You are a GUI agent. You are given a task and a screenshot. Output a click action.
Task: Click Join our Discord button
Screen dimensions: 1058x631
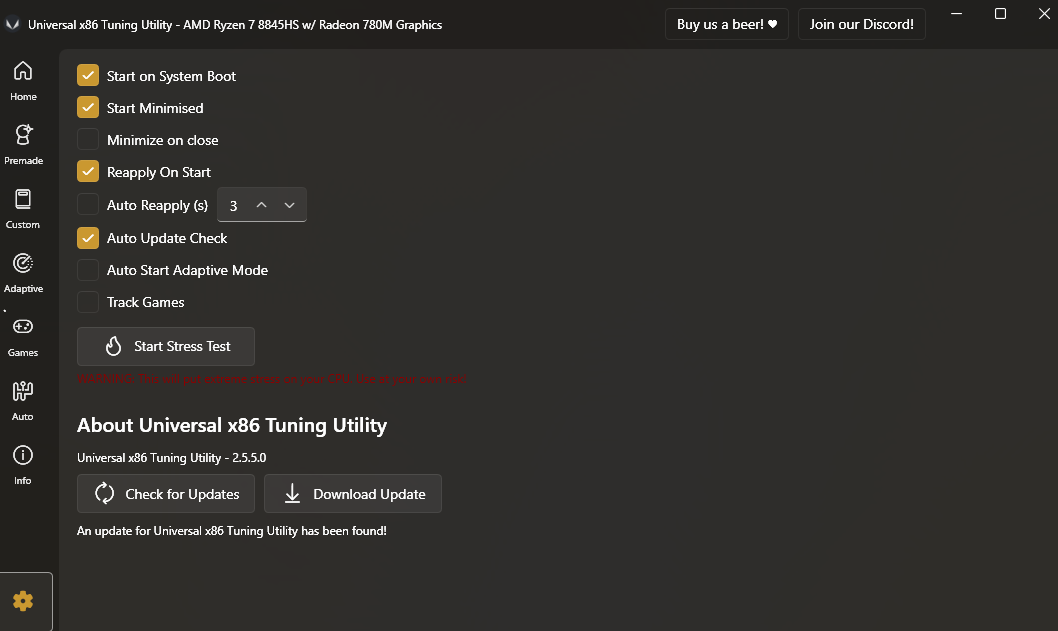coord(862,24)
